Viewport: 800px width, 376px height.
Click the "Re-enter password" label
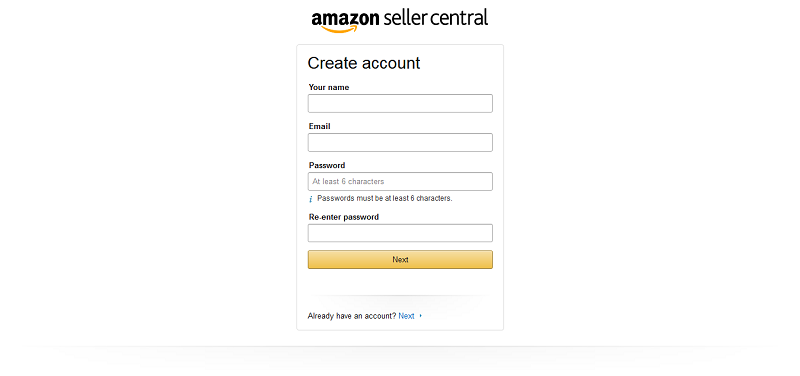tap(344, 217)
